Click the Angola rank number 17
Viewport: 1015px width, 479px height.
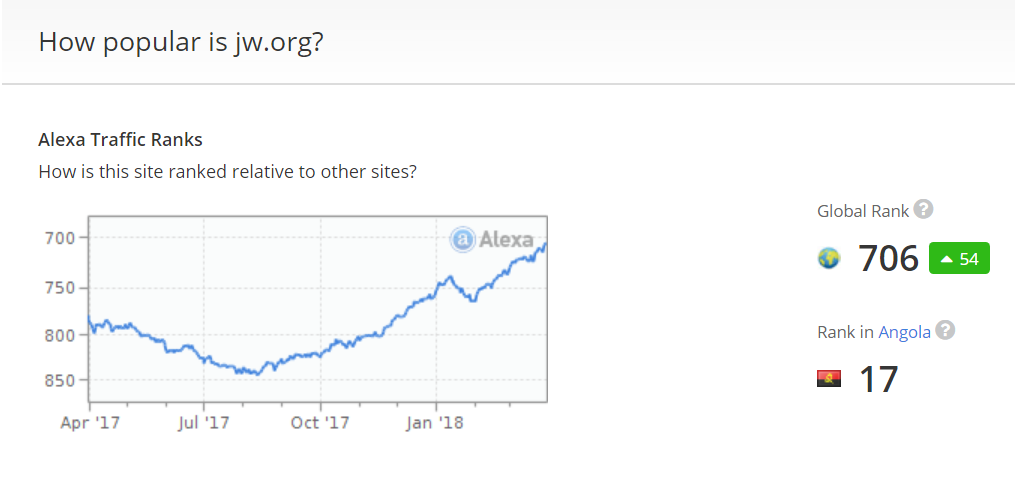click(878, 379)
